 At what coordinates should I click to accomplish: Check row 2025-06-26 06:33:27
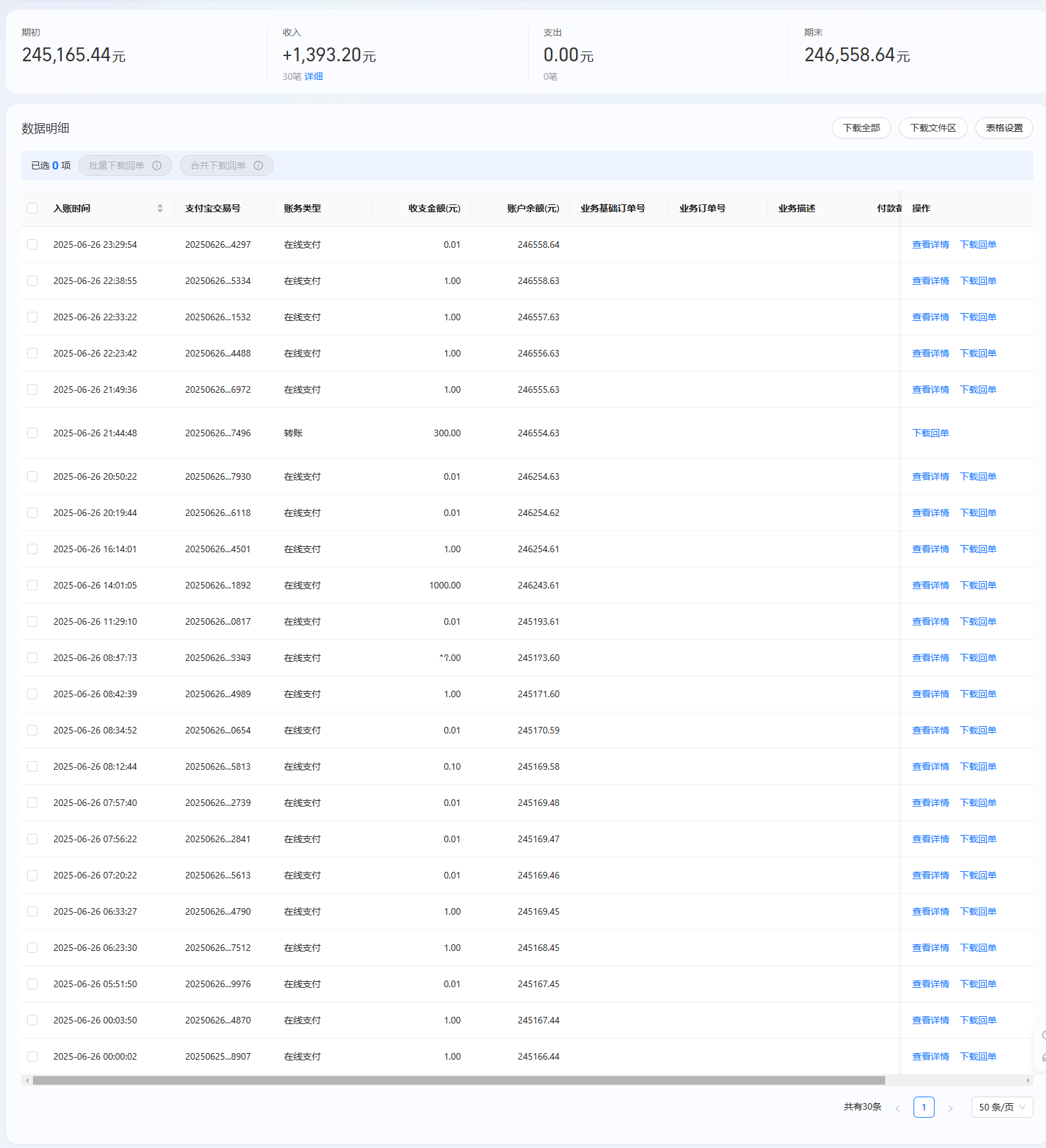(x=32, y=911)
